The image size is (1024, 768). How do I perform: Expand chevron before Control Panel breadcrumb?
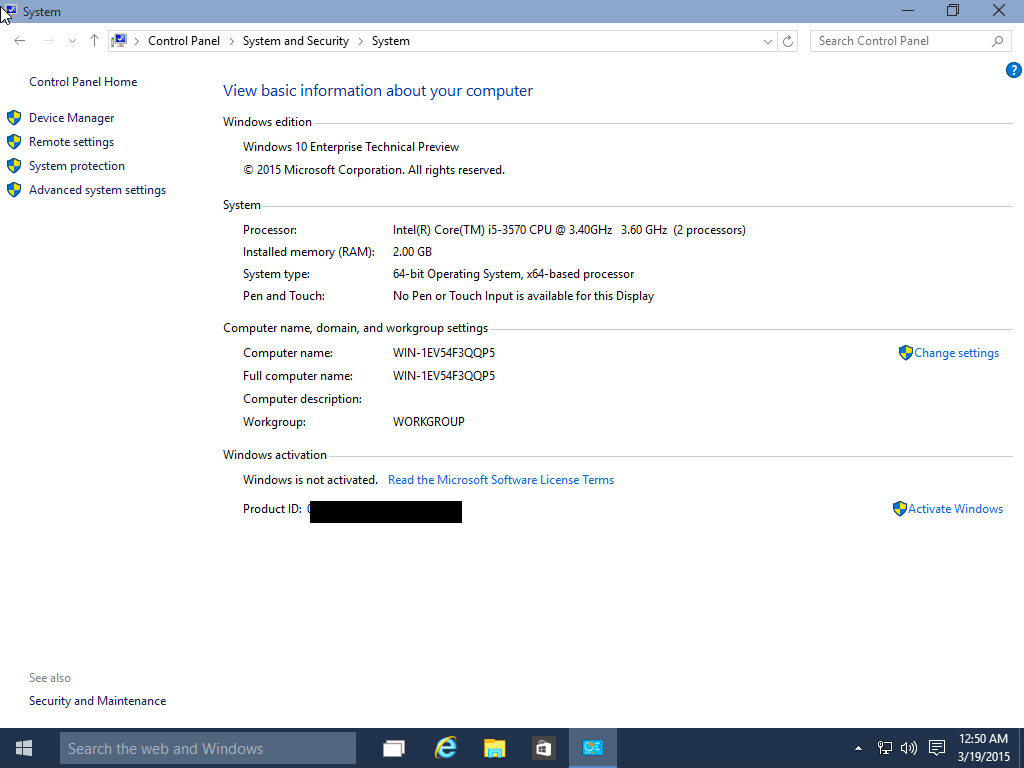tap(136, 41)
